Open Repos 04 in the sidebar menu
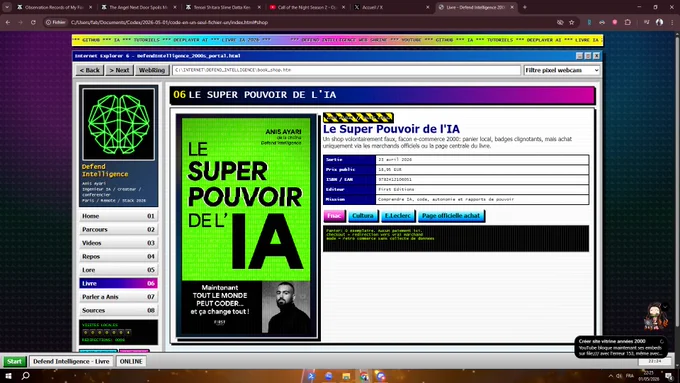Screen dimensions: 680x383 coord(118,256)
